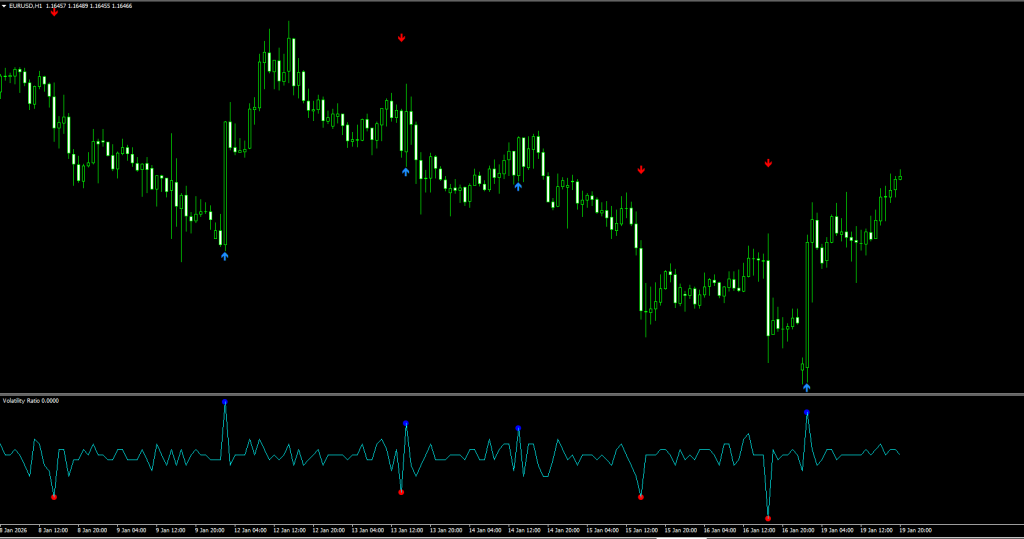Select the EURUSD,H1 price header text
The width and height of the screenshot is (1024, 539).
pos(71,6)
